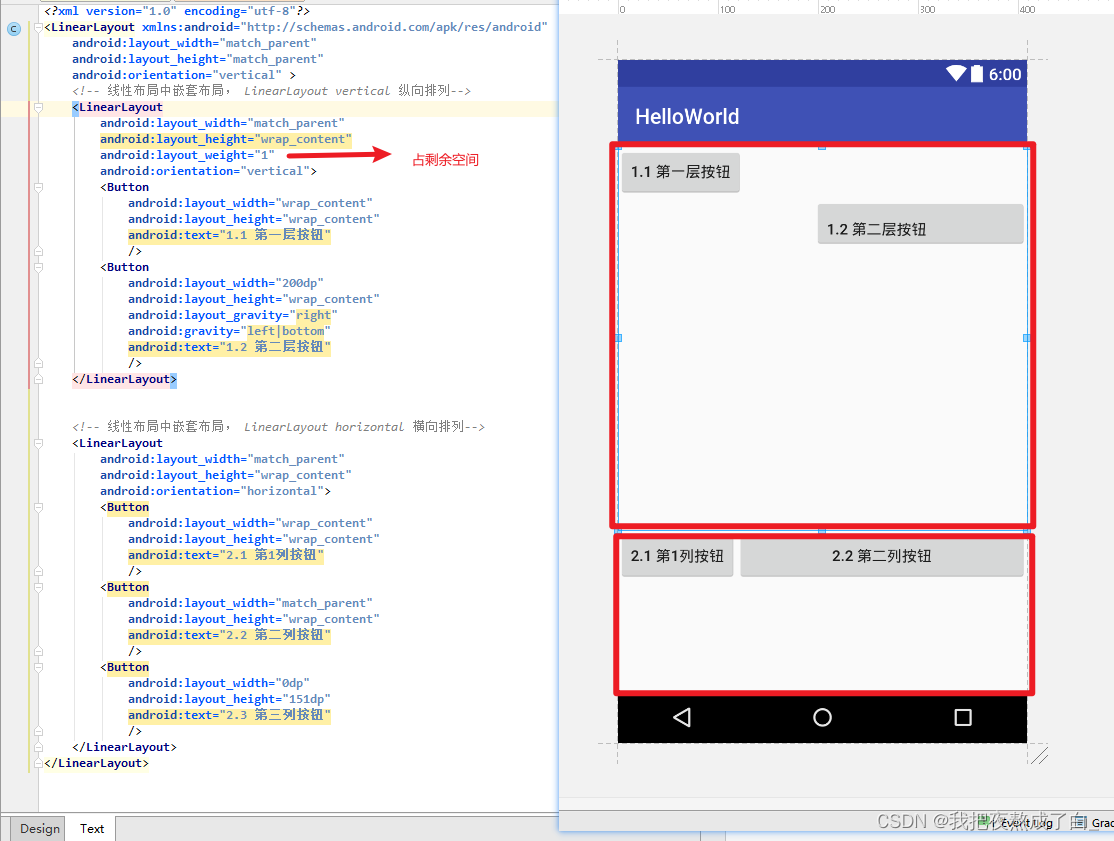Click the left-edge selection handle of selected layout

point(618,338)
